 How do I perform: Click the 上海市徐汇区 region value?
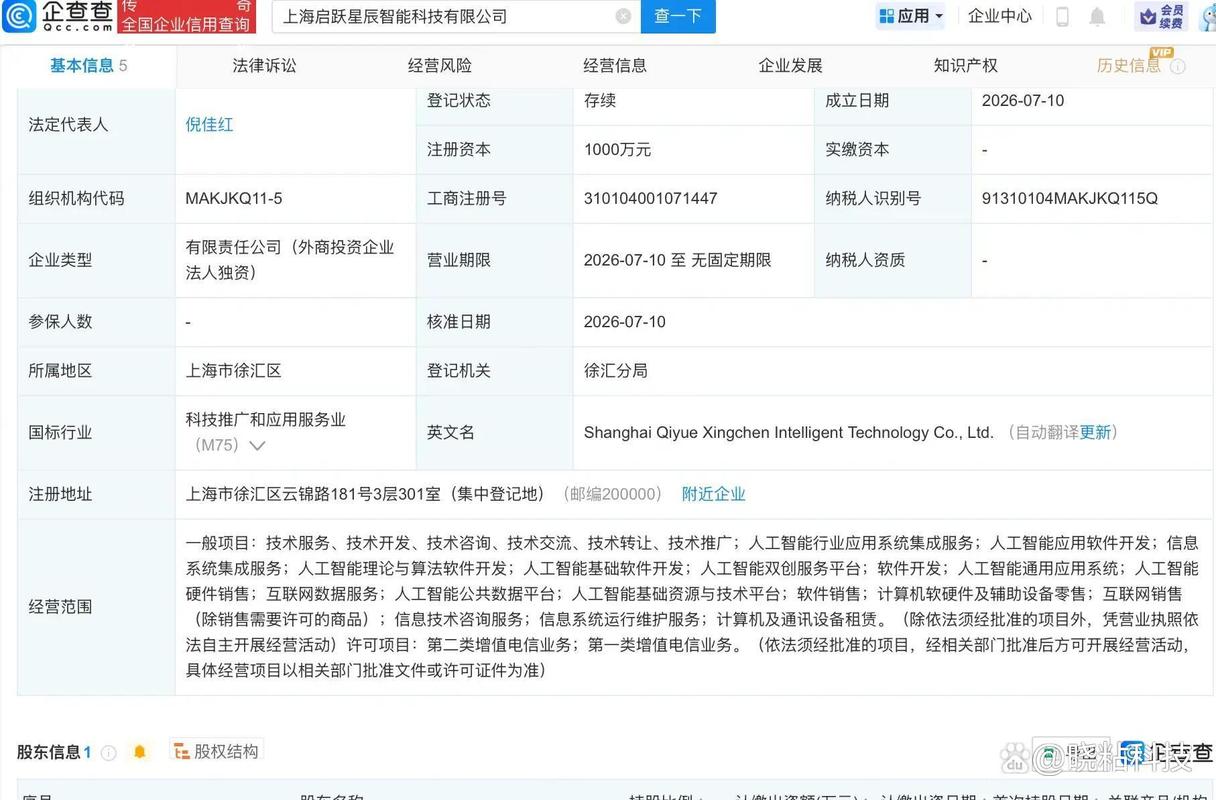[x=233, y=371]
